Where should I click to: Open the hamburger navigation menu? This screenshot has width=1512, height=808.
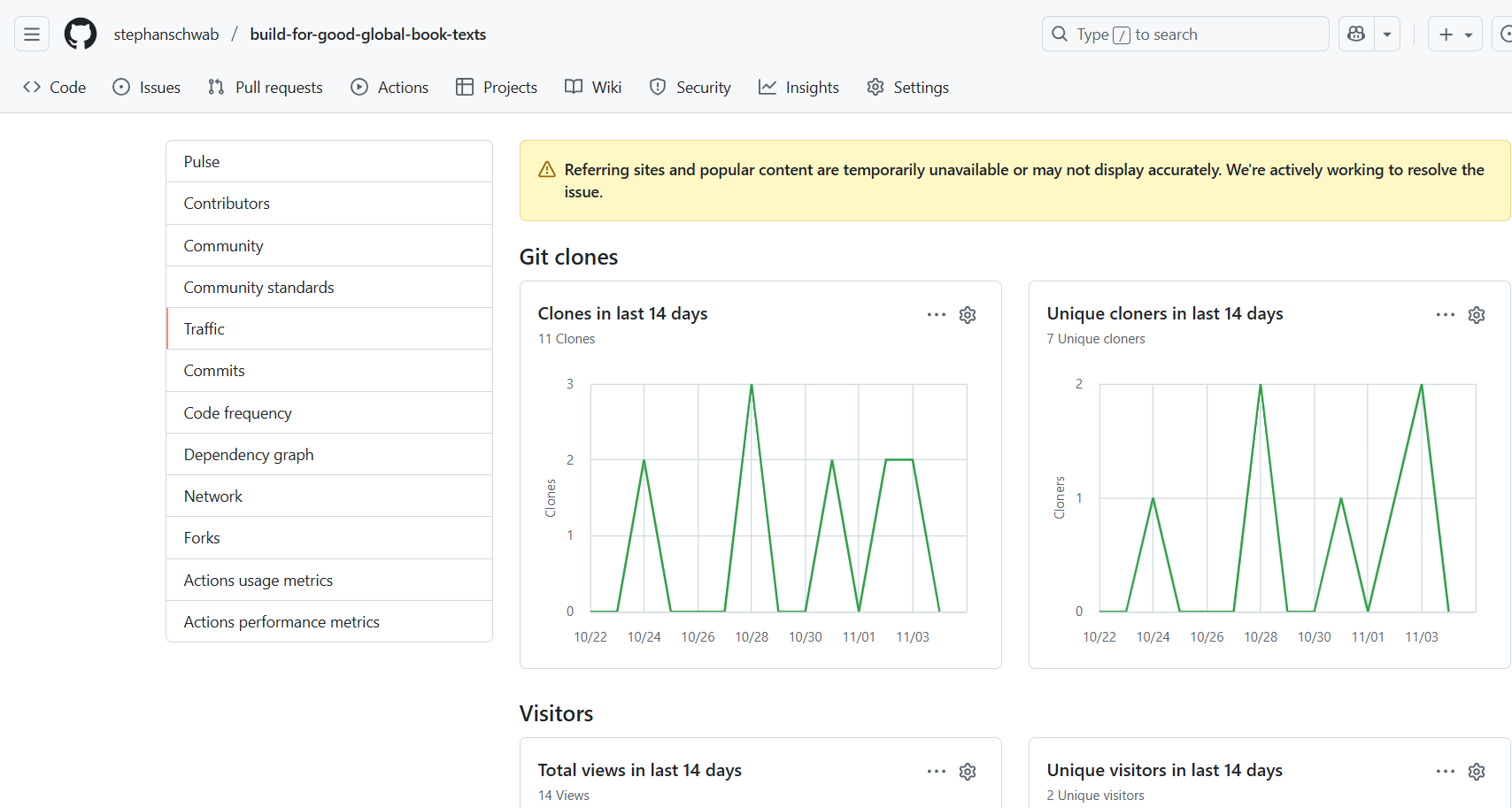(32, 35)
